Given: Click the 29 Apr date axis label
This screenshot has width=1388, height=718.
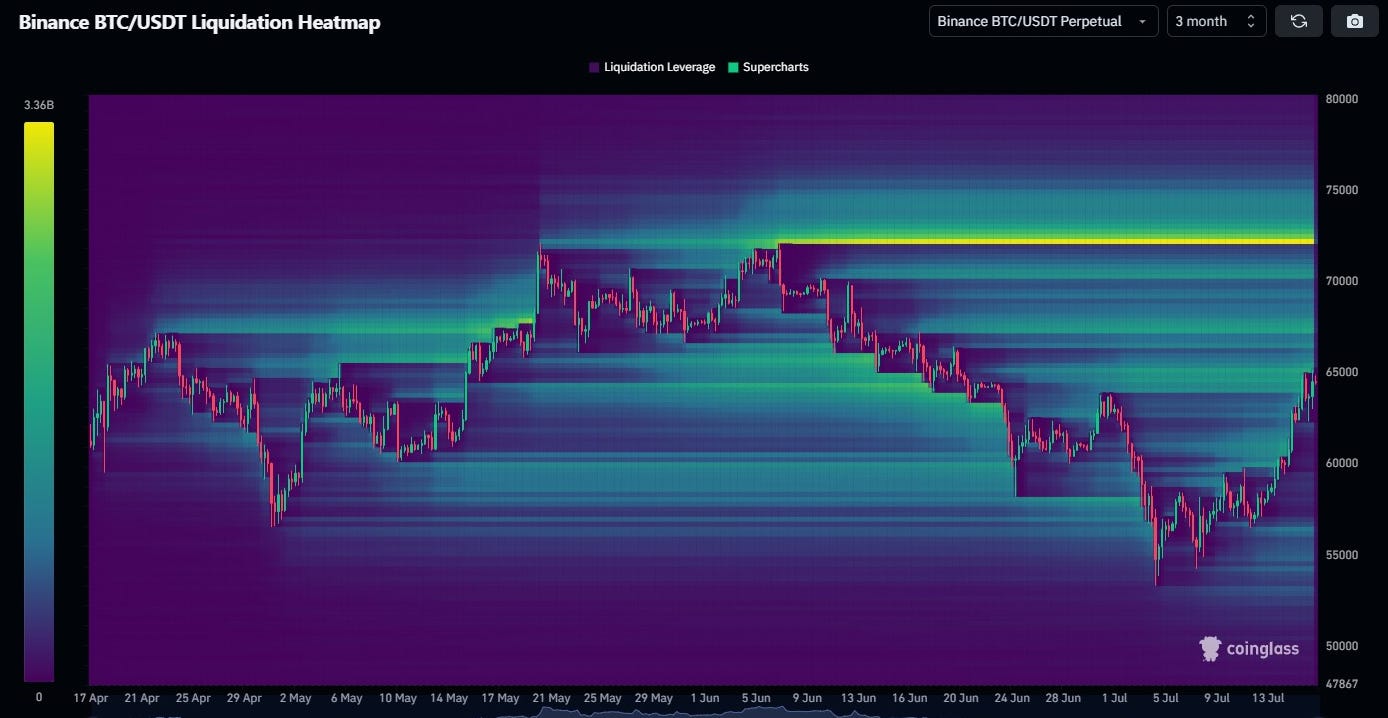Looking at the screenshot, I should pyautogui.click(x=244, y=698).
